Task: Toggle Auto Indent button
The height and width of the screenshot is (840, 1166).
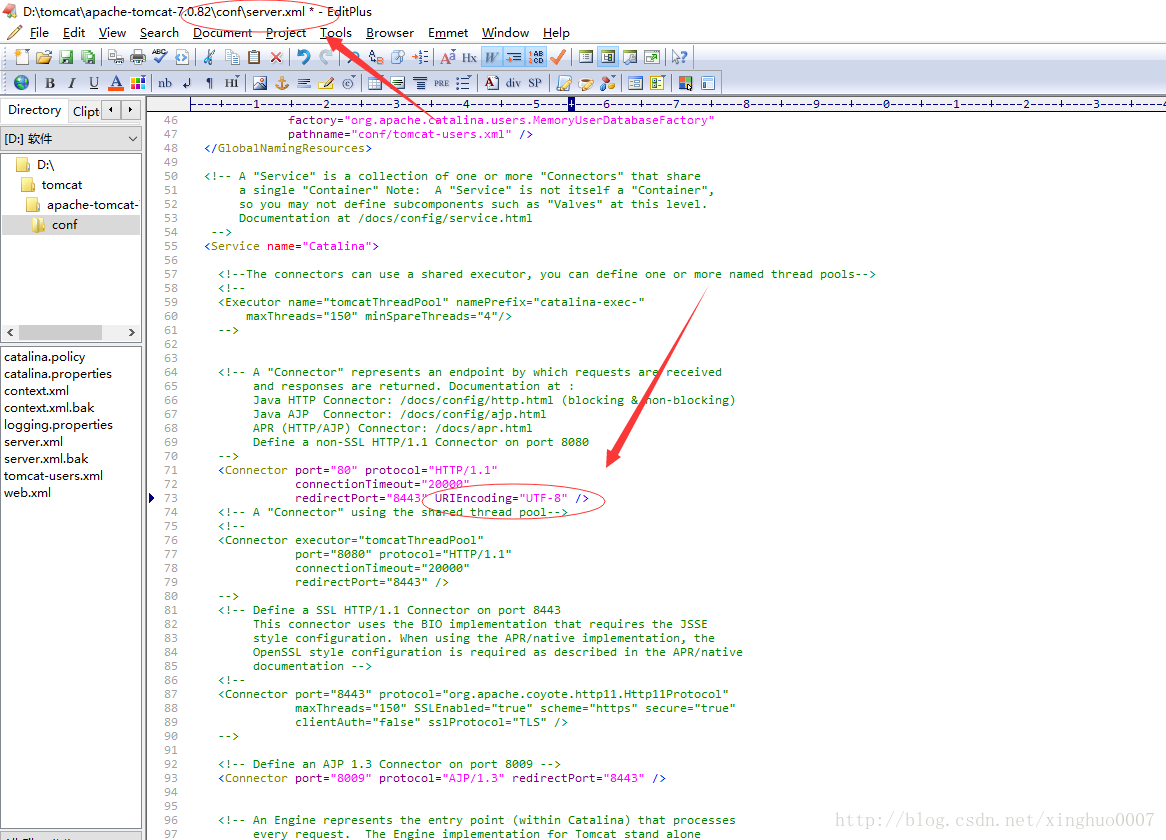Action: pos(513,57)
